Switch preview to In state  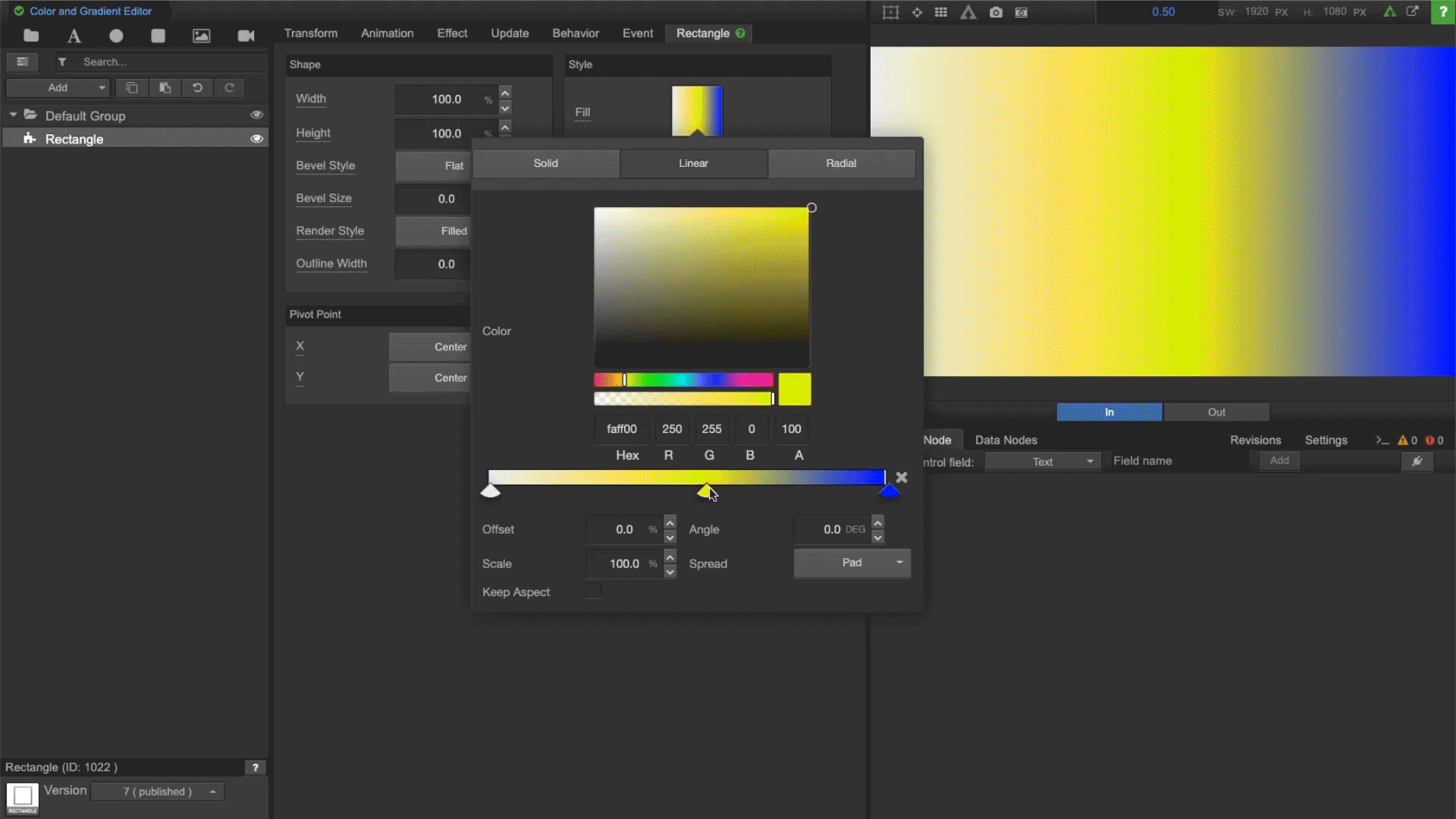coord(1109,412)
